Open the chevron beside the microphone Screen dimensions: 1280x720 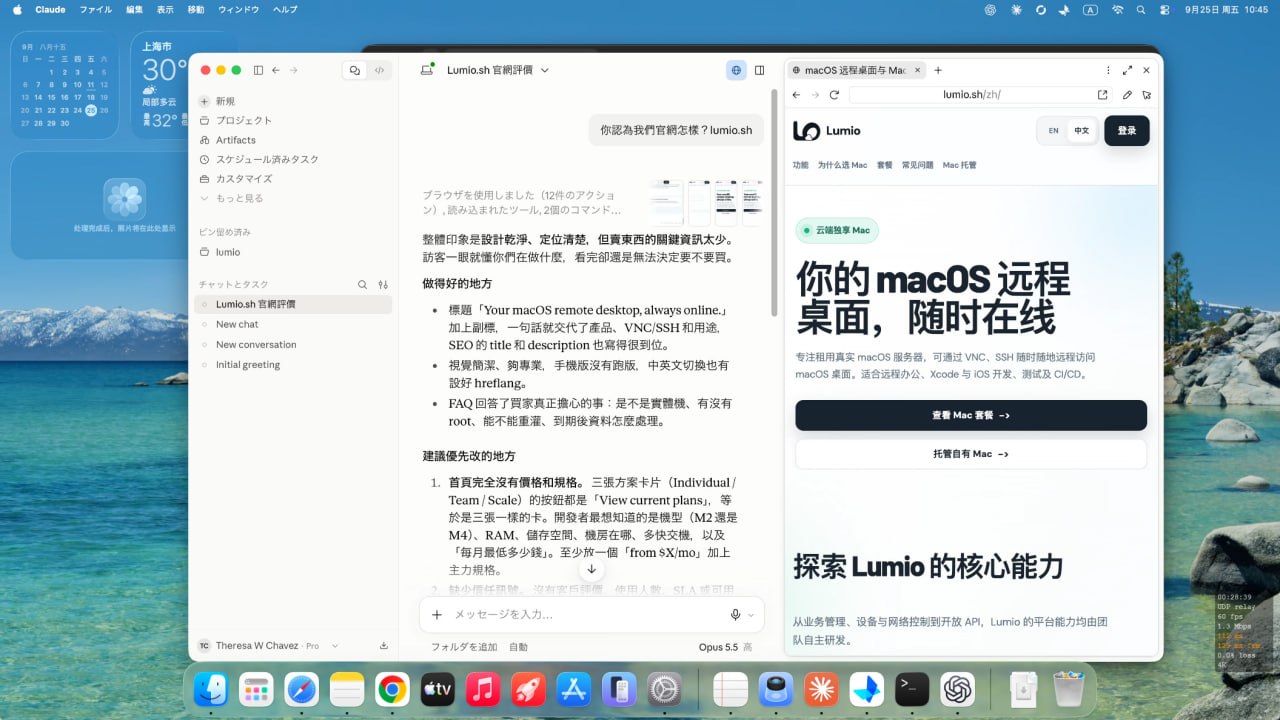(751, 615)
